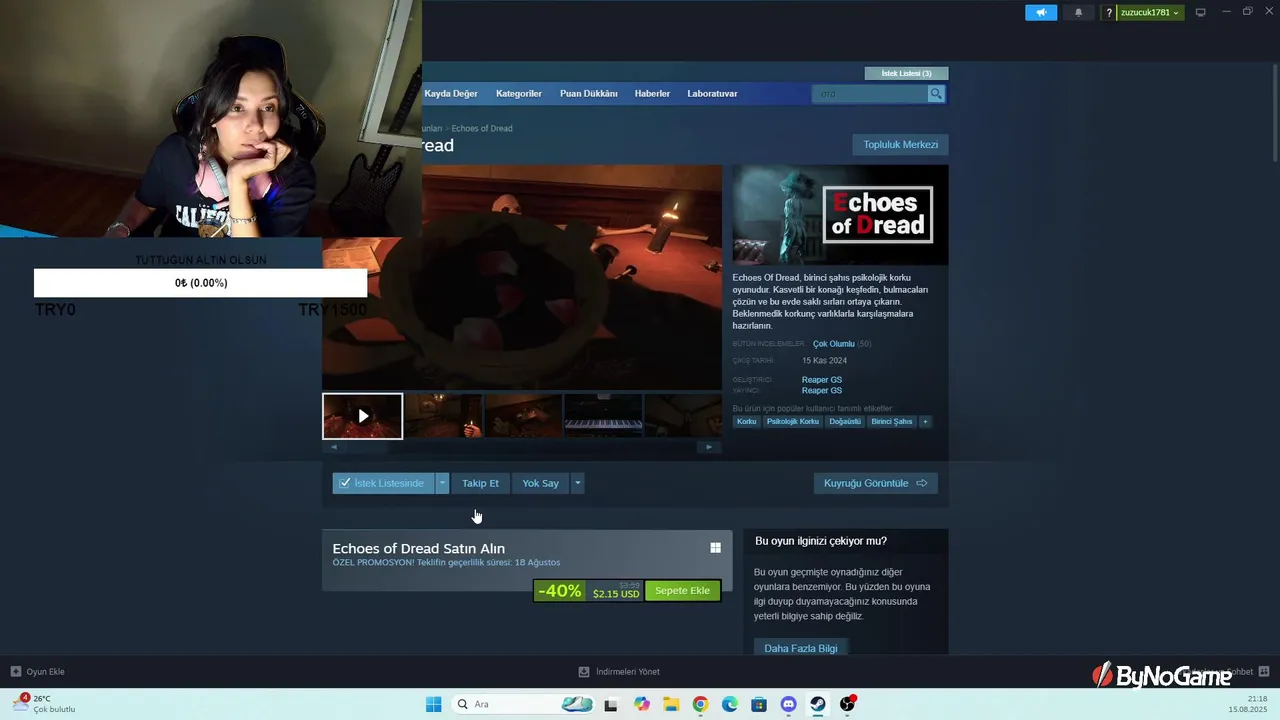Open the Haberler store tab

coord(652,93)
